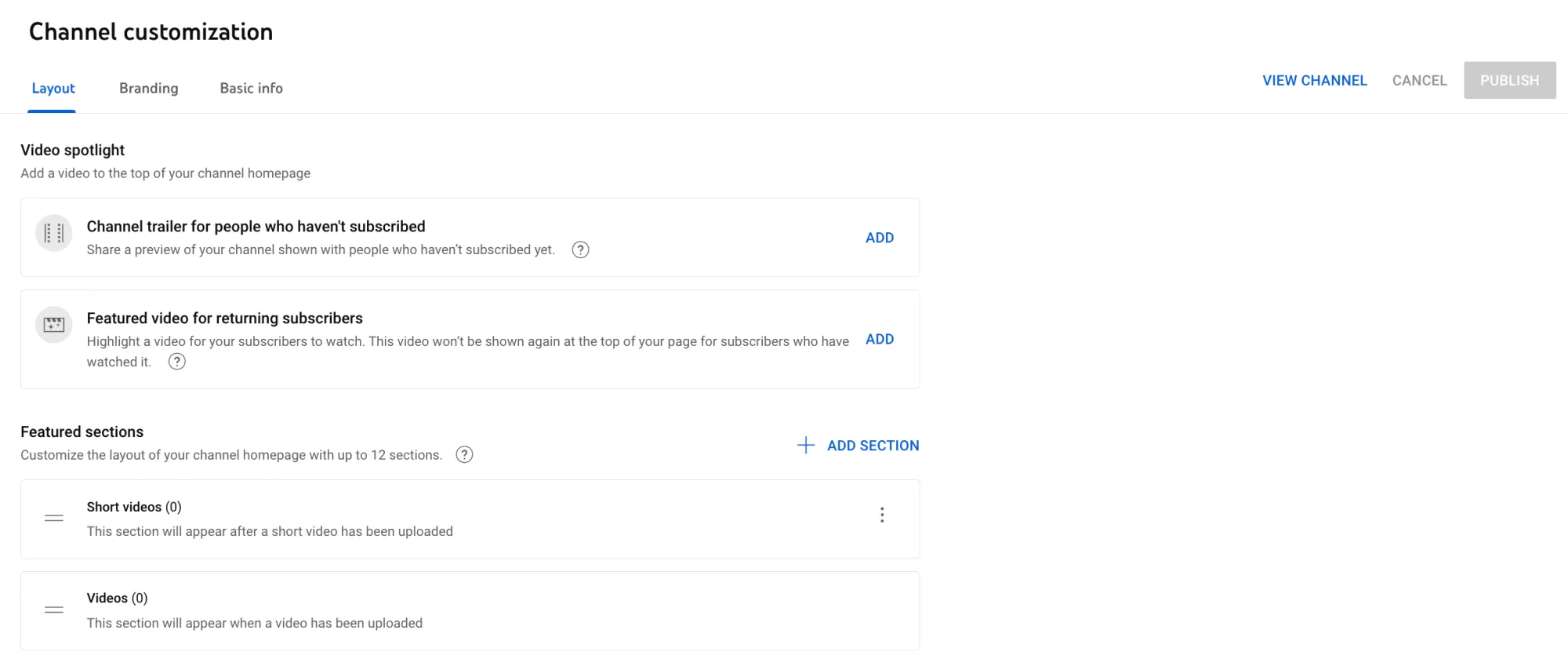This screenshot has height=670, width=1568.
Task: Add a channel trailer video
Action: click(x=880, y=238)
